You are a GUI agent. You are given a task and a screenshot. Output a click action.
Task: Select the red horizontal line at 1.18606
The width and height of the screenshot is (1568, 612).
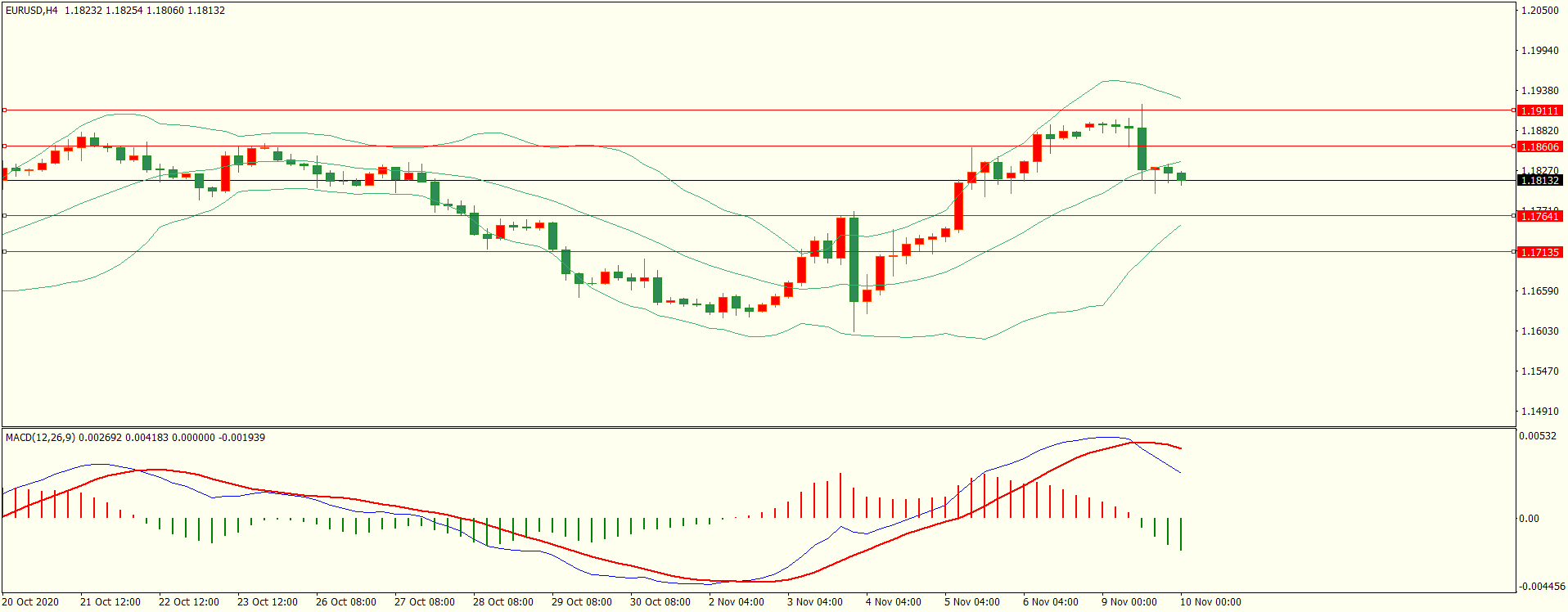point(758,146)
